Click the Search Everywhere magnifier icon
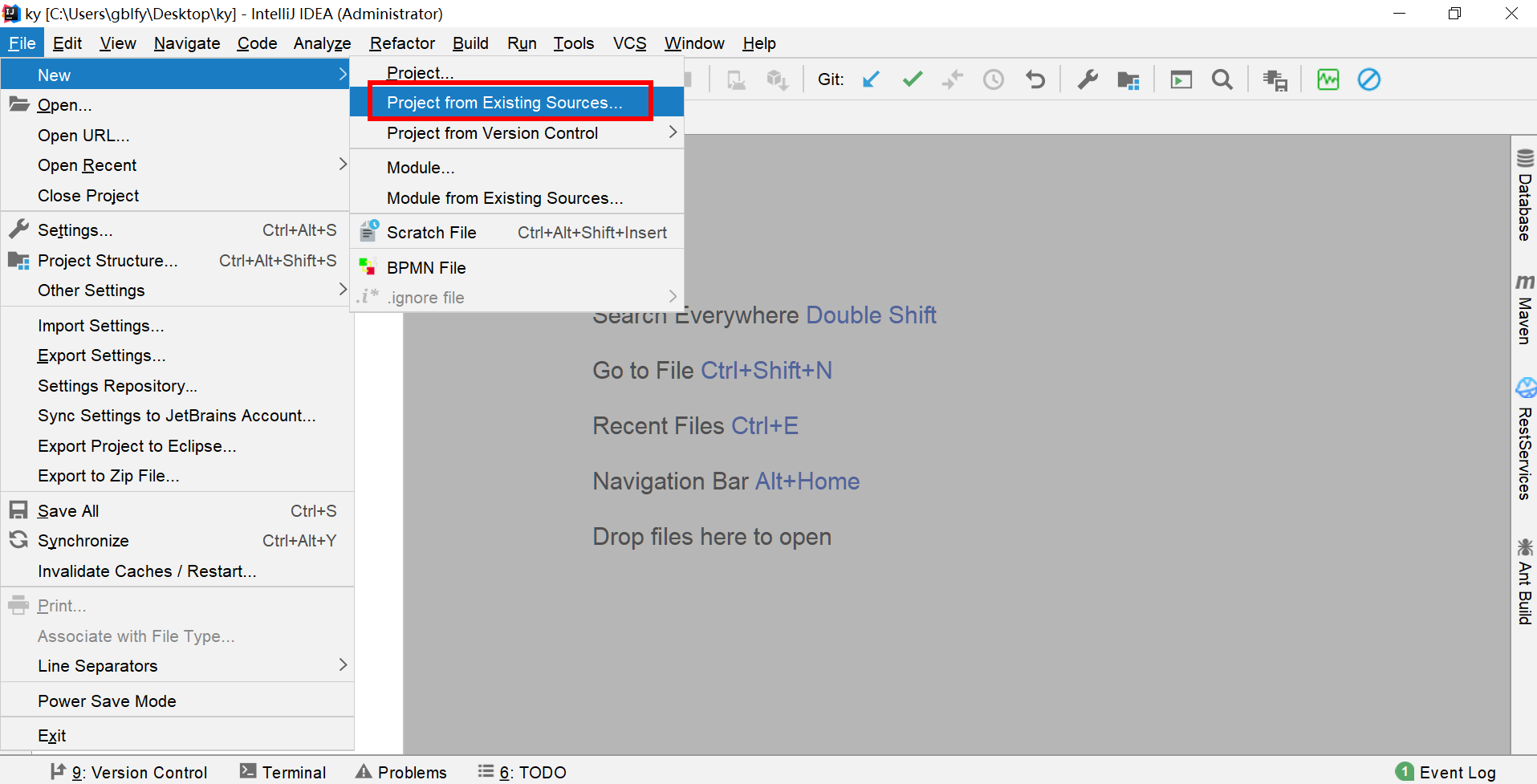Image resolution: width=1537 pixels, height=784 pixels. click(1222, 79)
